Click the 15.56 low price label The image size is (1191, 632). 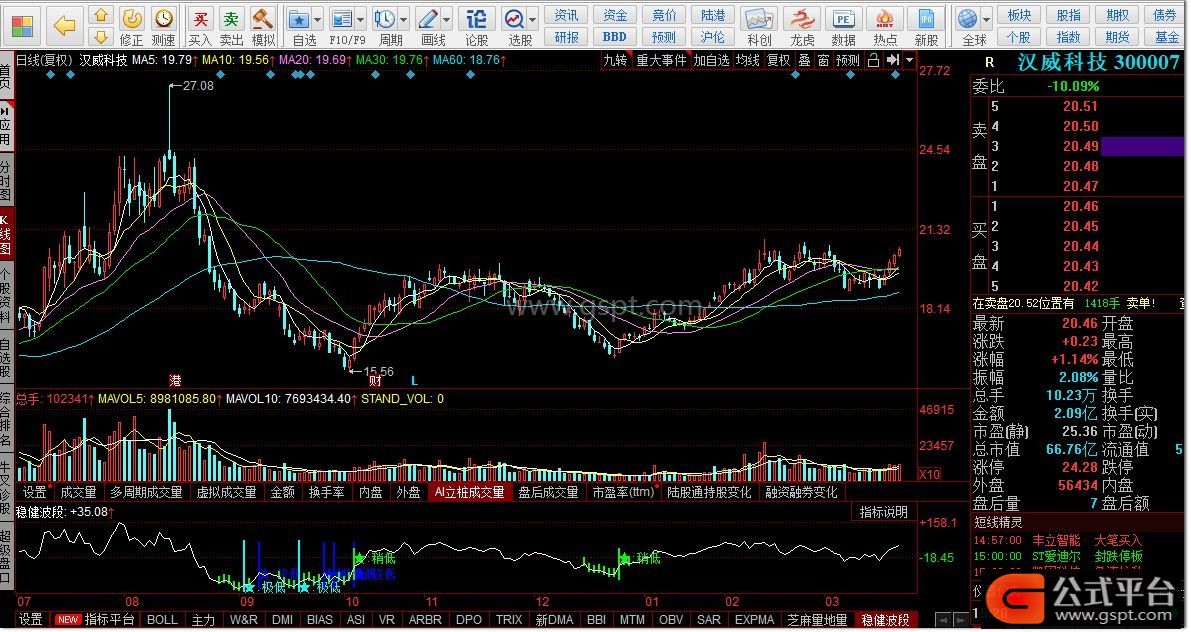(x=378, y=371)
